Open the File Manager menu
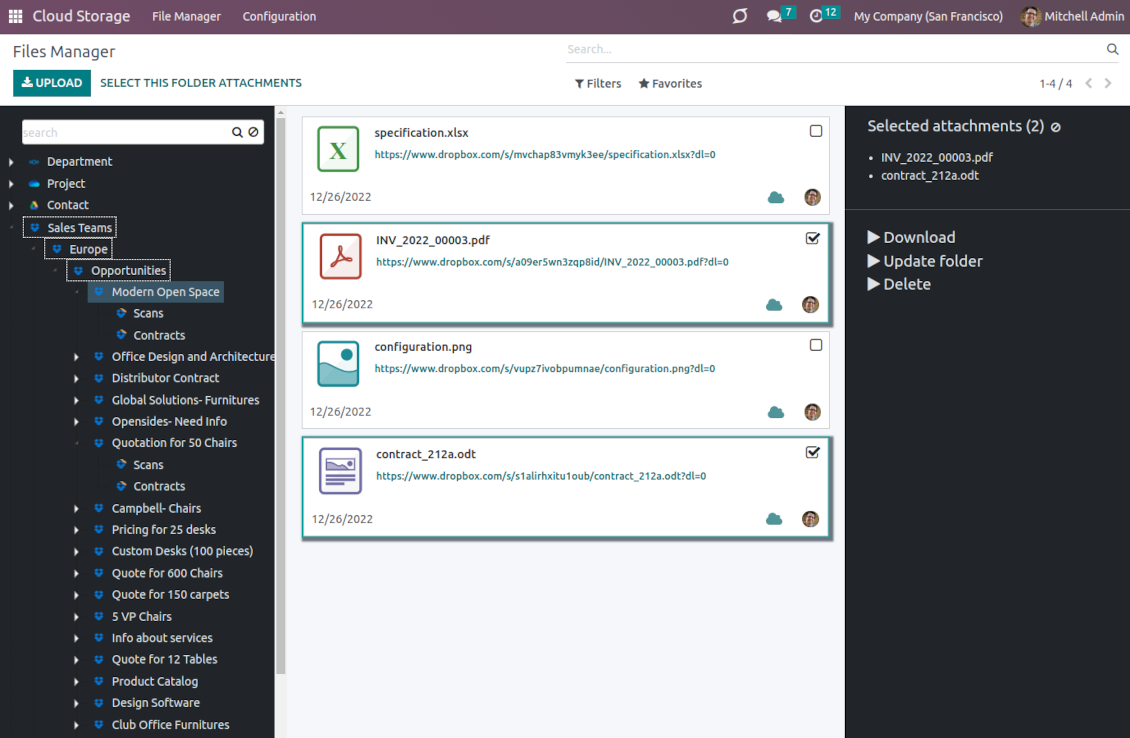The image size is (1130, 738). (187, 16)
